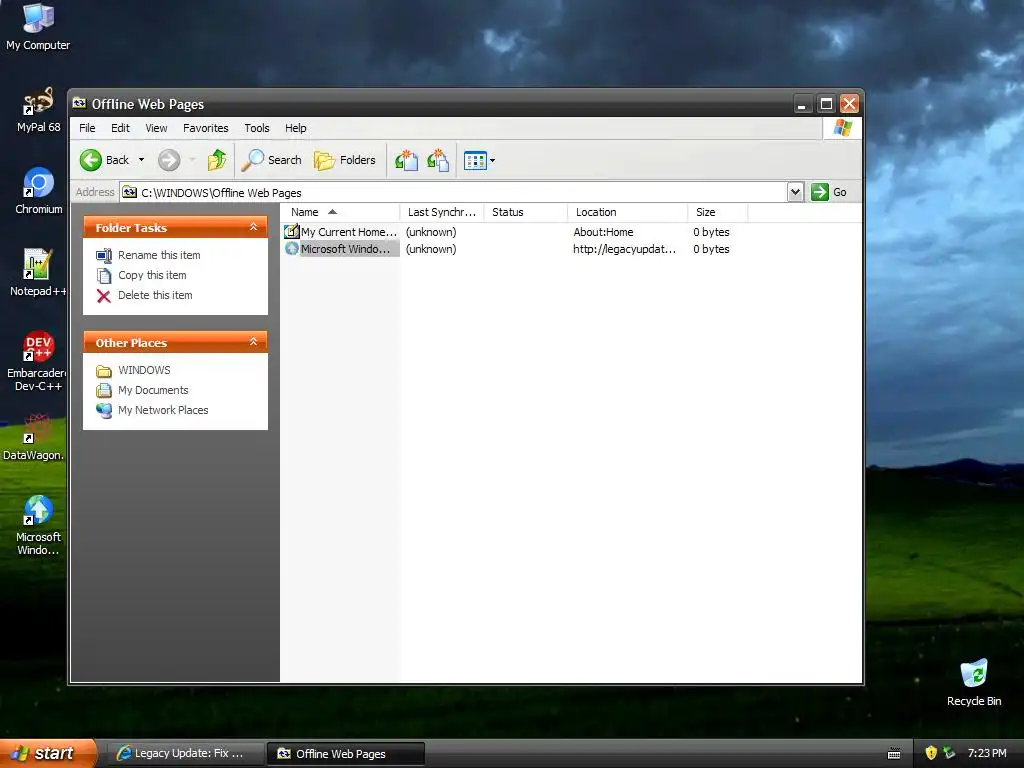Click the rename icon in Folder Tasks
The width and height of the screenshot is (1024, 768).
(104, 256)
